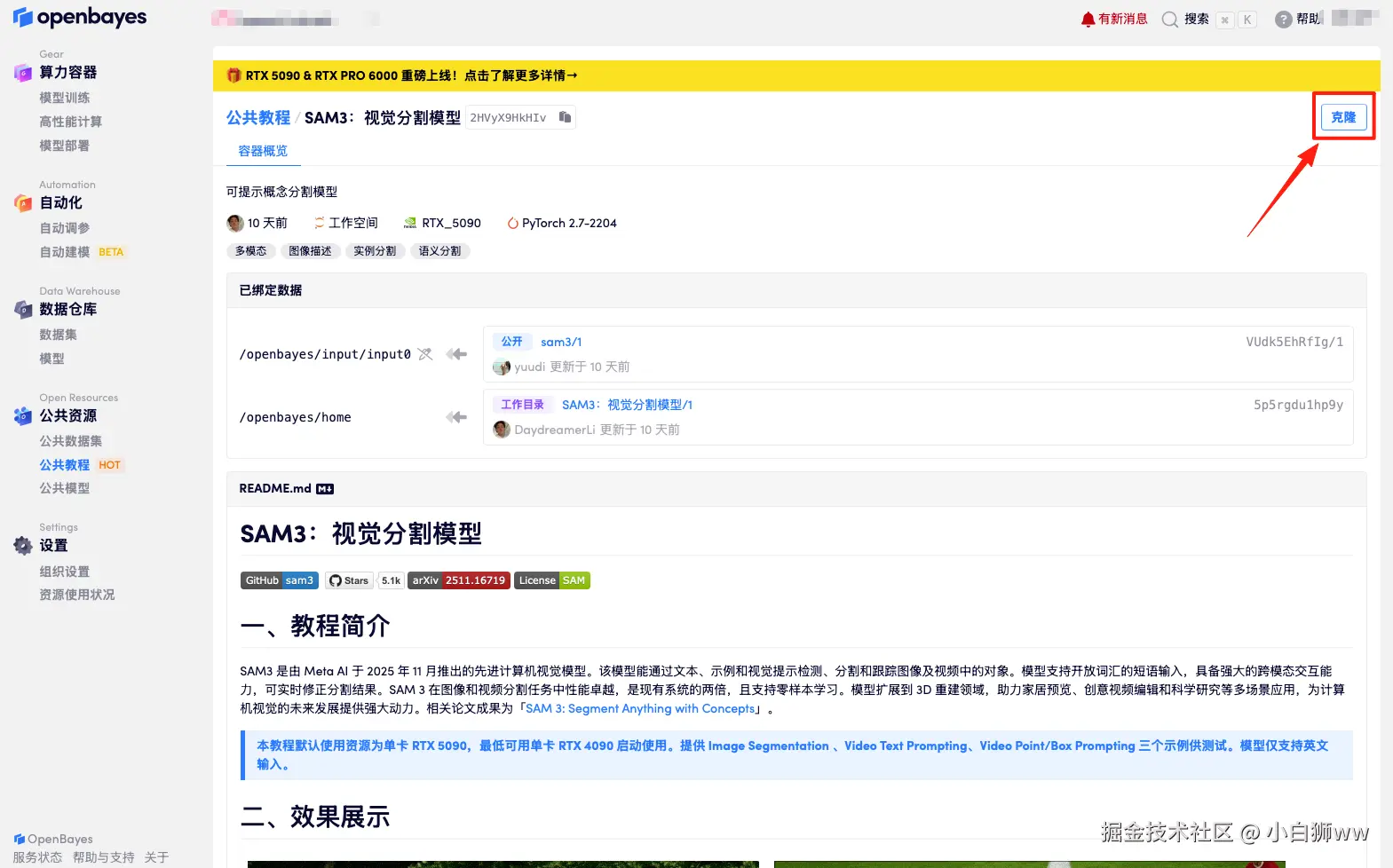This screenshot has height=868, width=1393.
Task: Open 自动建模 BETA in the sidebar
Action: [82, 252]
